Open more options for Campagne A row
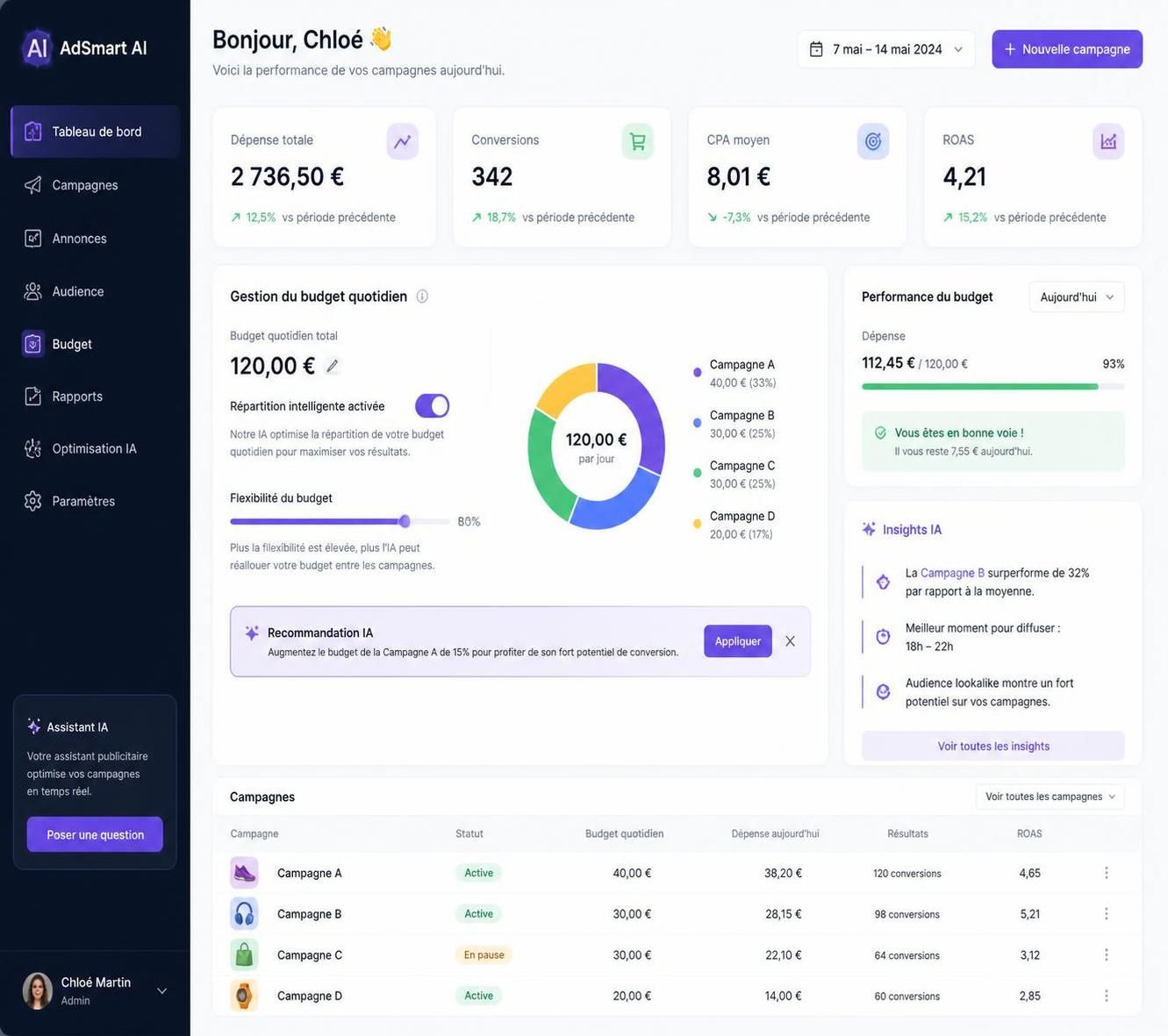Screen dimensions: 1168x1036 click(x=1106, y=873)
